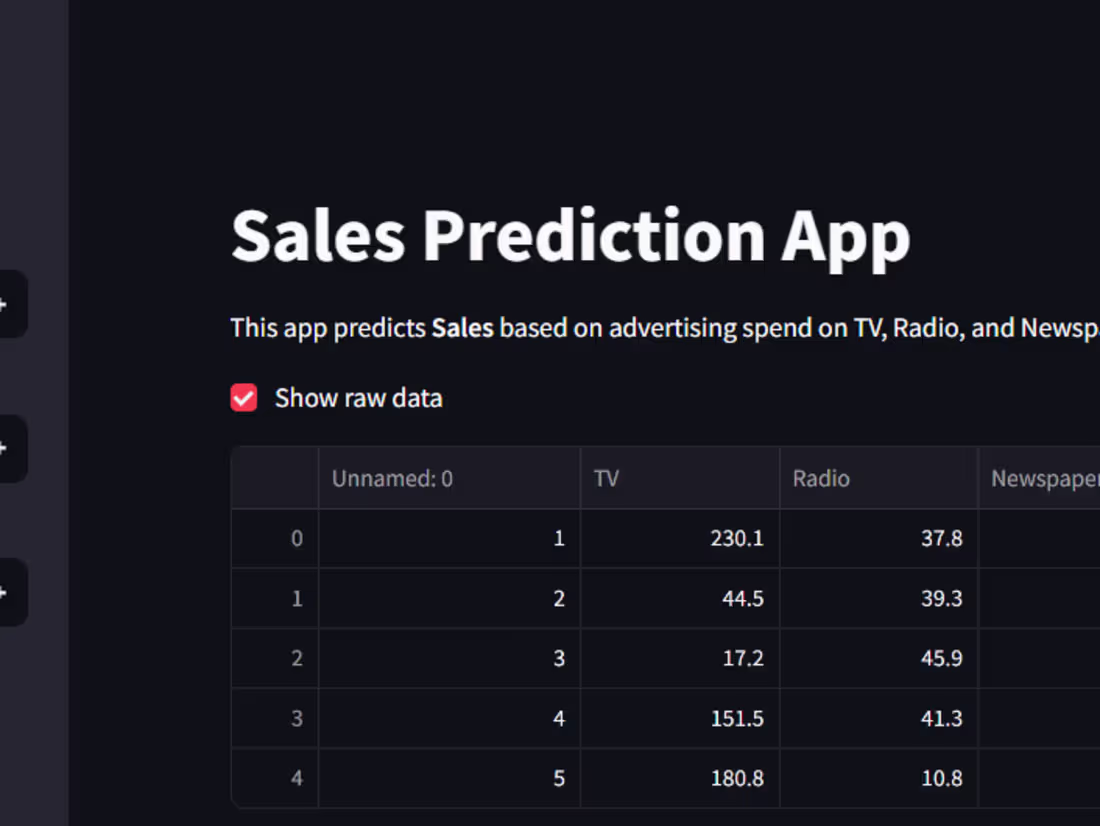Select the TV cell with value 17.2
Screen dimensions: 1100x826
pos(680,658)
